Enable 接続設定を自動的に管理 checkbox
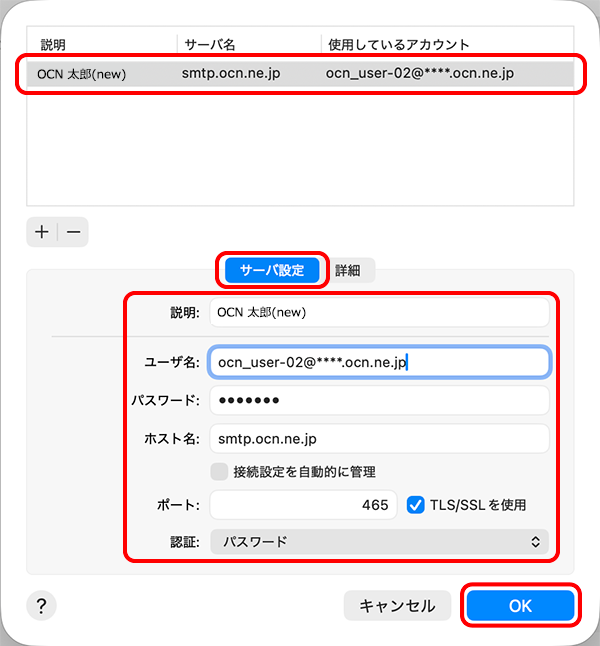600x646 pixels. 219,471
